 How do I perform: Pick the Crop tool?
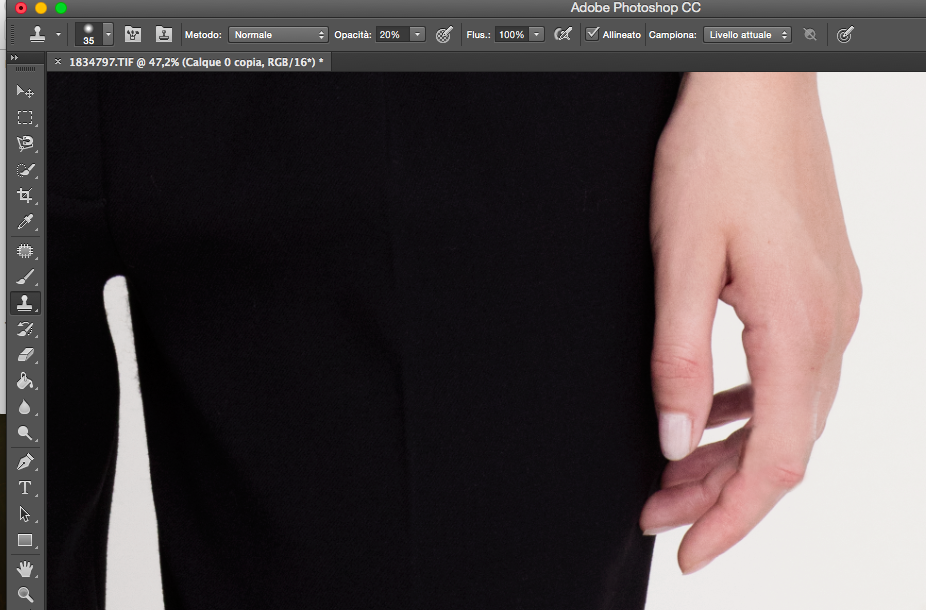coord(25,196)
